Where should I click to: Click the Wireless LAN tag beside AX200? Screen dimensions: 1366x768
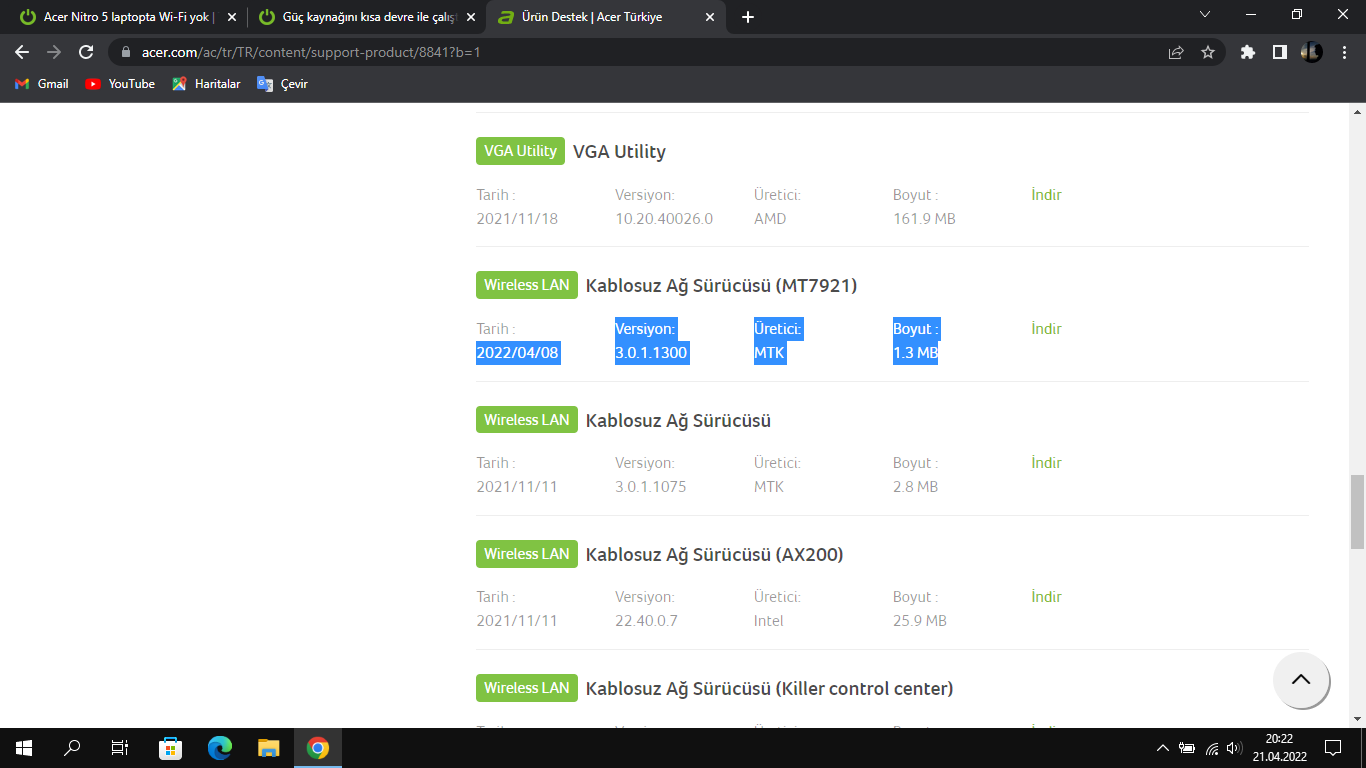pos(527,554)
